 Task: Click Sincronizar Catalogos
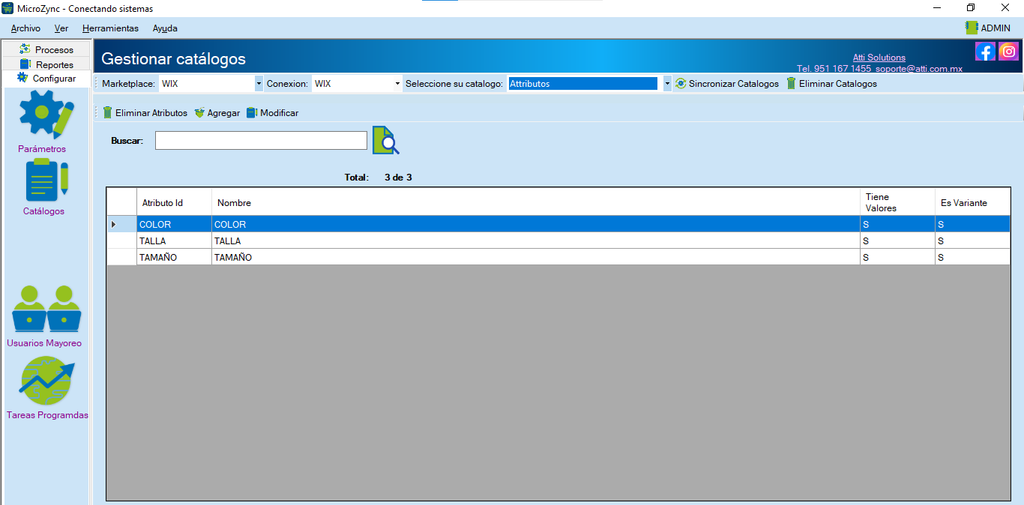point(727,84)
